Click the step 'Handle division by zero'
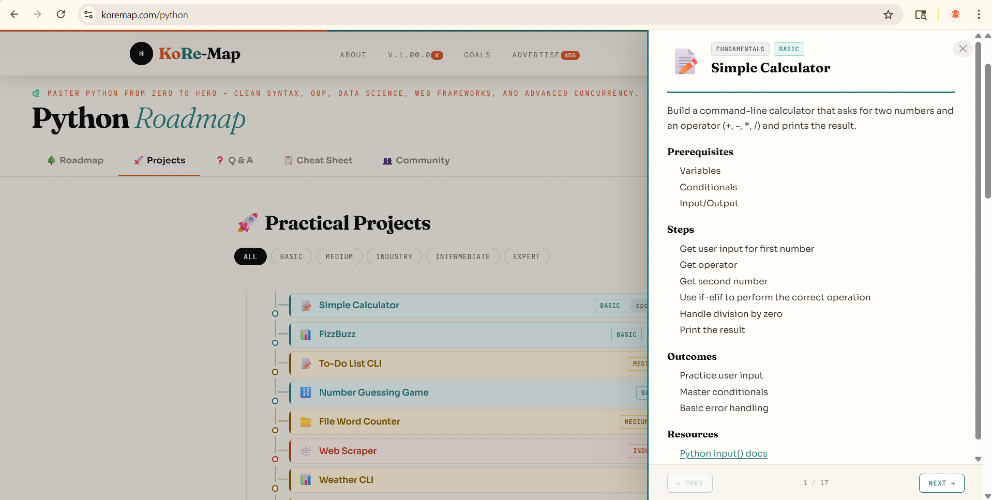 coord(731,314)
